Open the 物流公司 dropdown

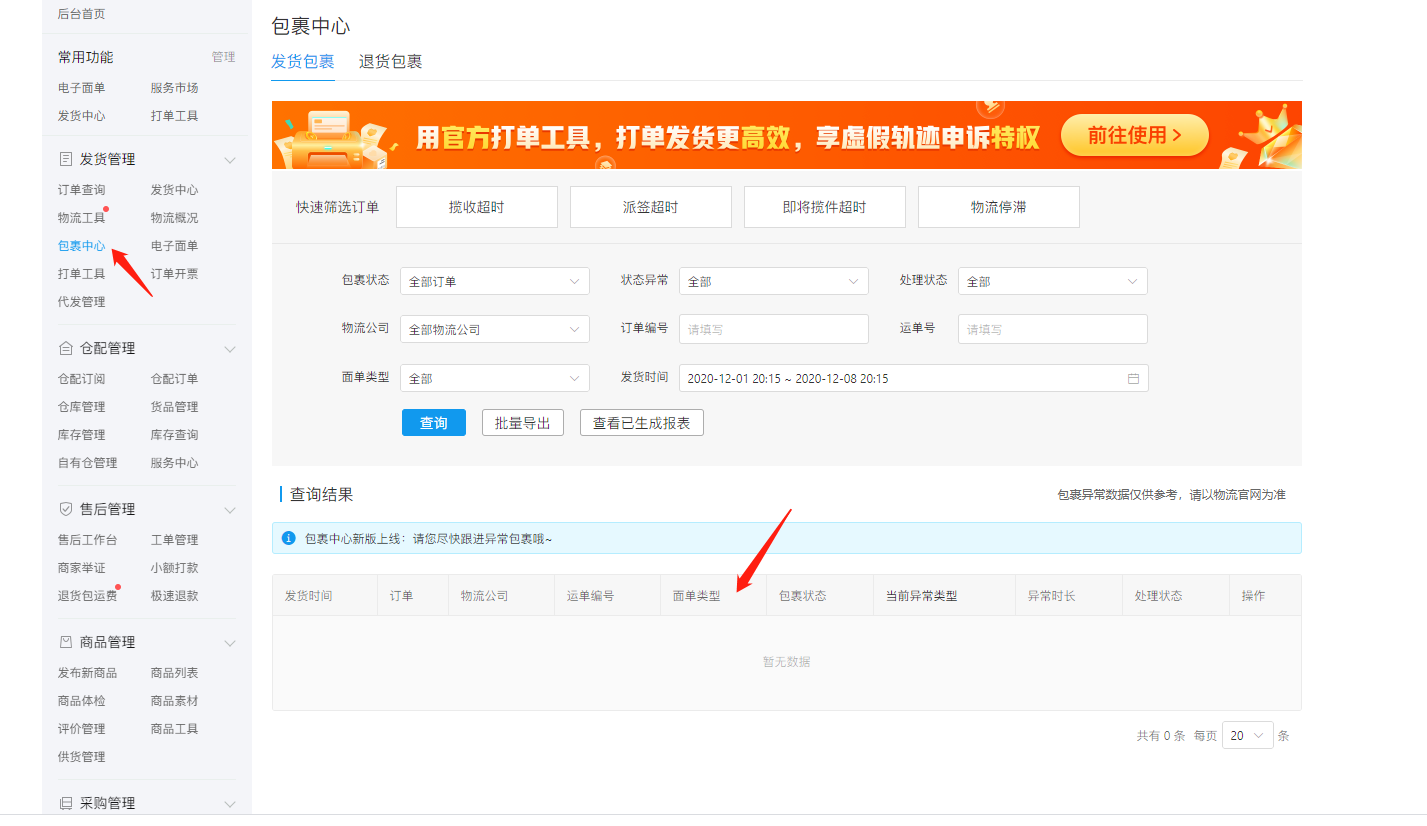495,329
